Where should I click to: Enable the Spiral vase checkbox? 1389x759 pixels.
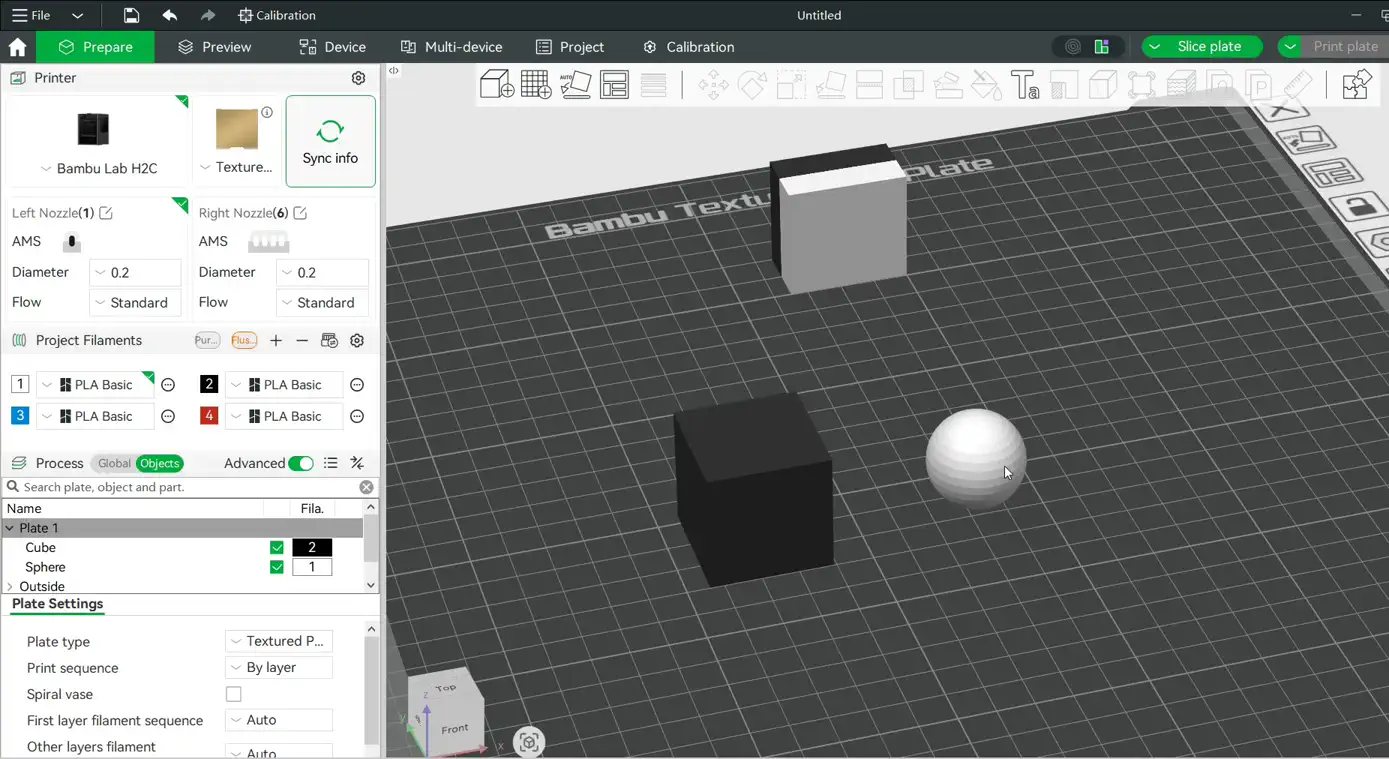pyautogui.click(x=234, y=694)
